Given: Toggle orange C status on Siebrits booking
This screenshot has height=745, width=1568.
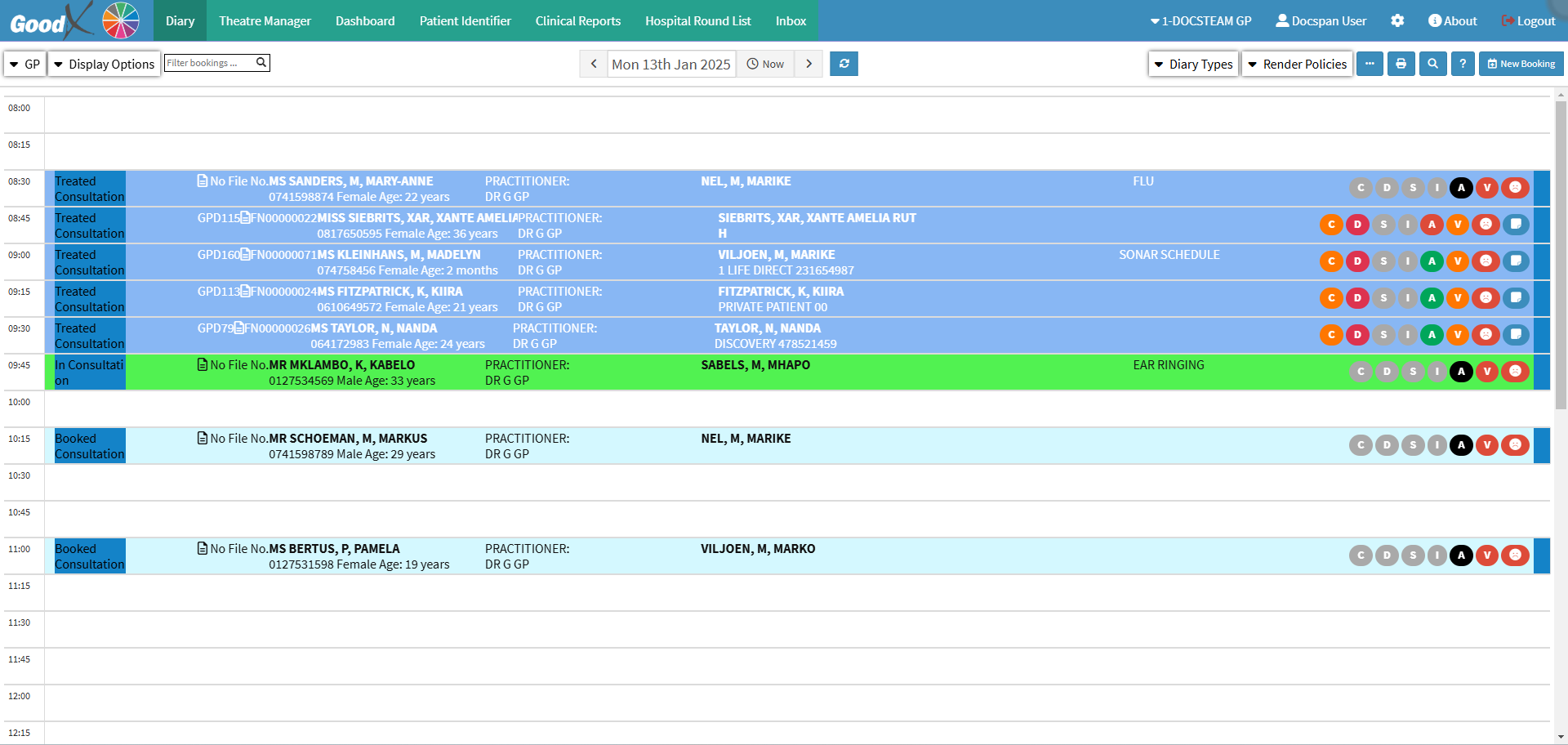Looking at the screenshot, I should point(1331,225).
